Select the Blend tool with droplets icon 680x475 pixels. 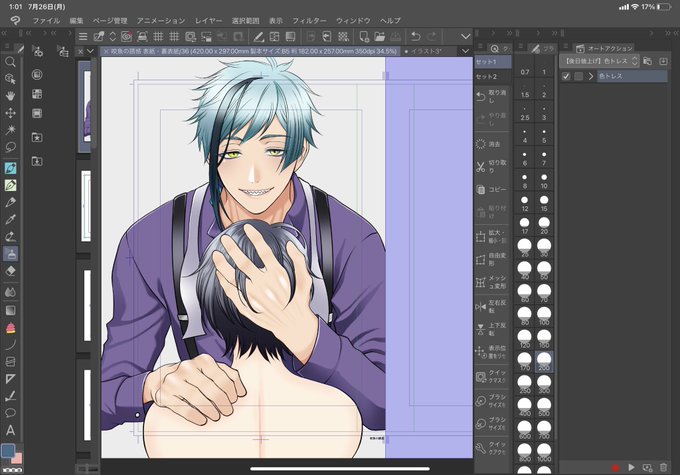10,292
